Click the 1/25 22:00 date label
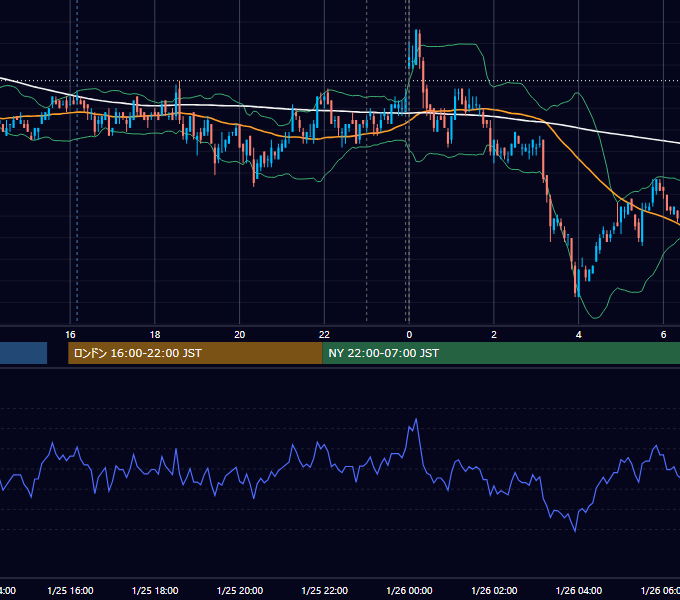The width and height of the screenshot is (680, 600). (324, 590)
